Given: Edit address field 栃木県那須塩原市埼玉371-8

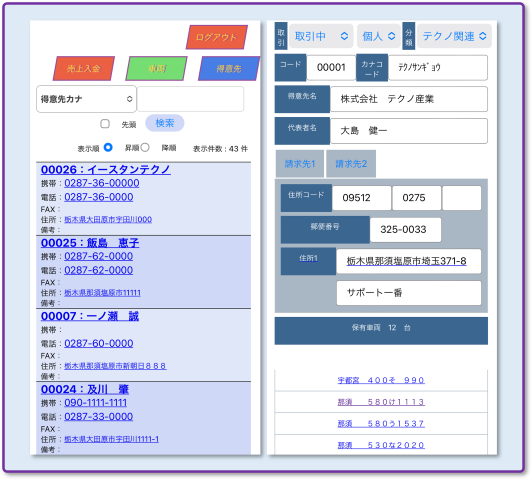Looking at the screenshot, I should [x=408, y=261].
